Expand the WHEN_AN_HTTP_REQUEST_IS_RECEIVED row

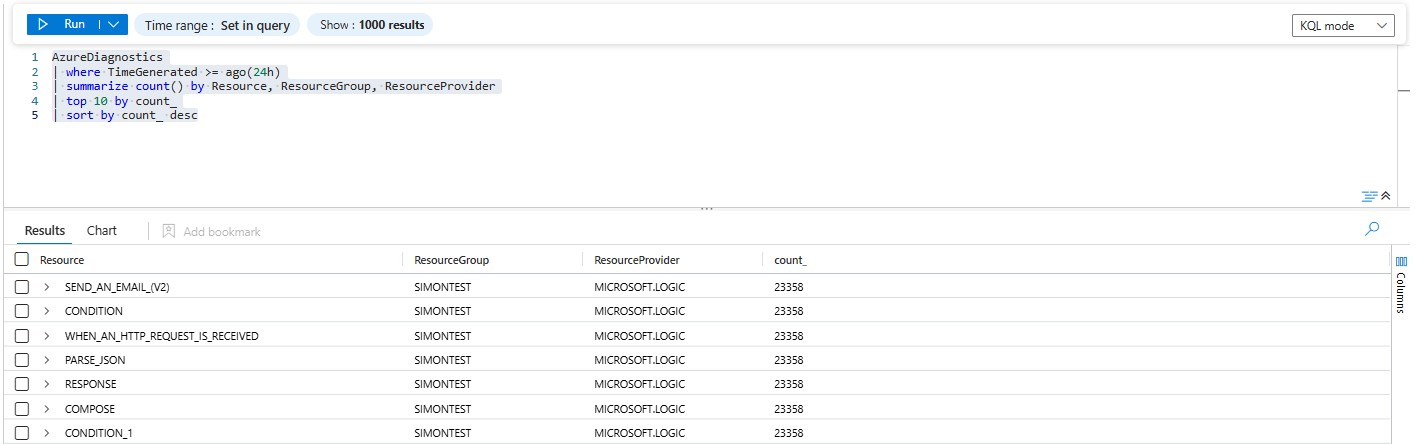[x=46, y=336]
